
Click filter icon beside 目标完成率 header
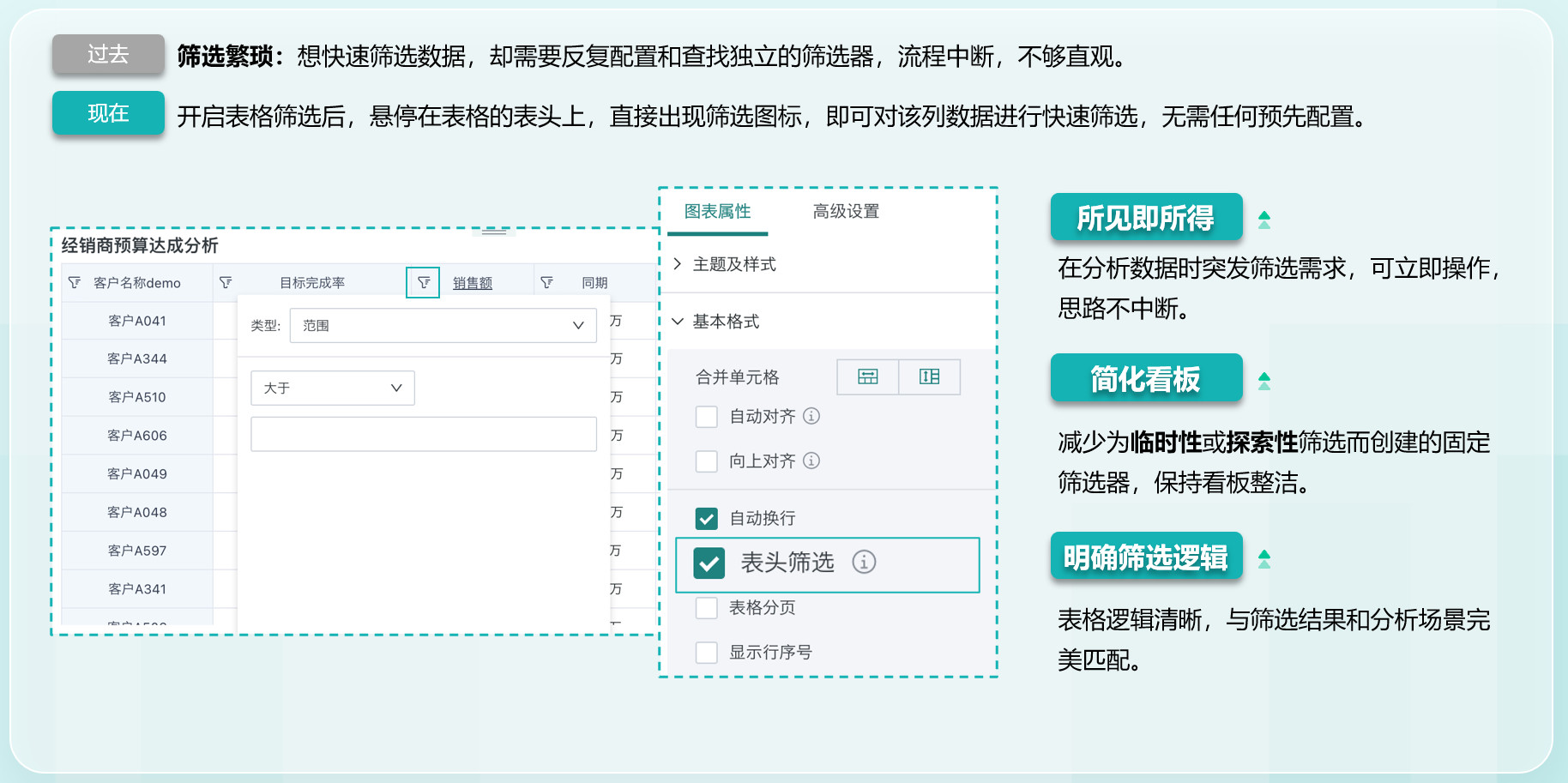(226, 282)
